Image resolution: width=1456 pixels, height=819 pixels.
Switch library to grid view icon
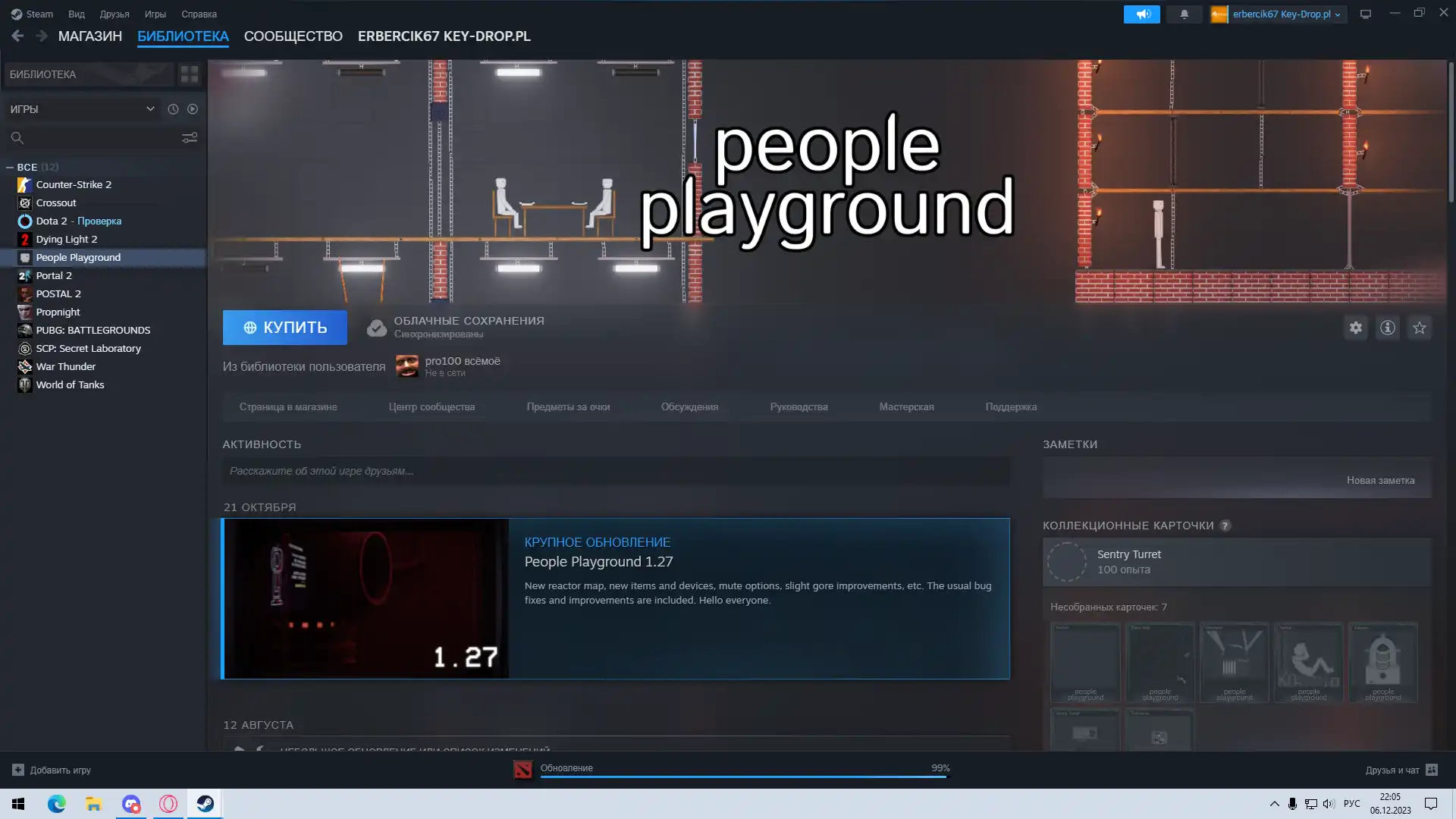coord(189,74)
